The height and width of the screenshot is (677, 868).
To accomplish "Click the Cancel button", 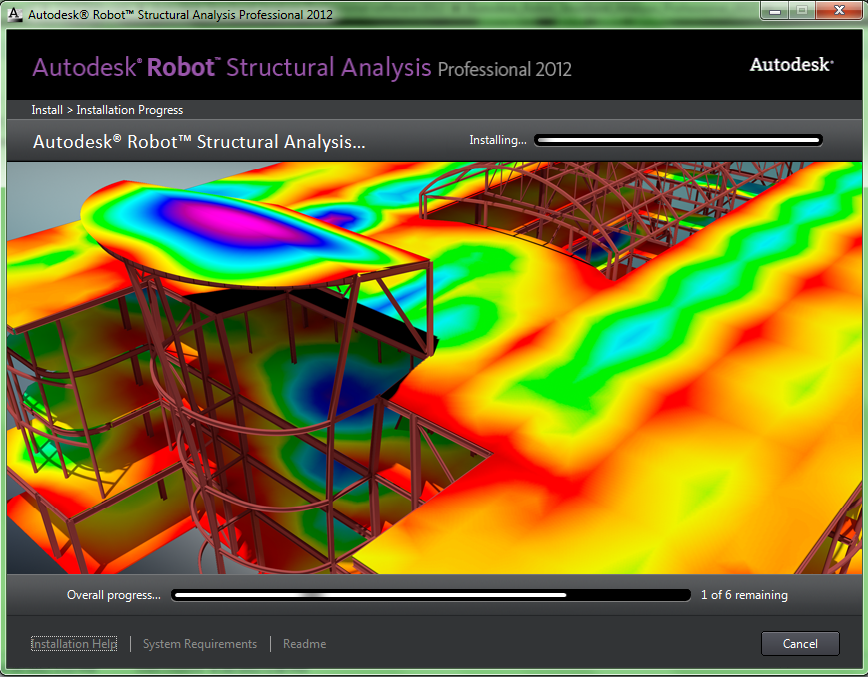I will 800,643.
